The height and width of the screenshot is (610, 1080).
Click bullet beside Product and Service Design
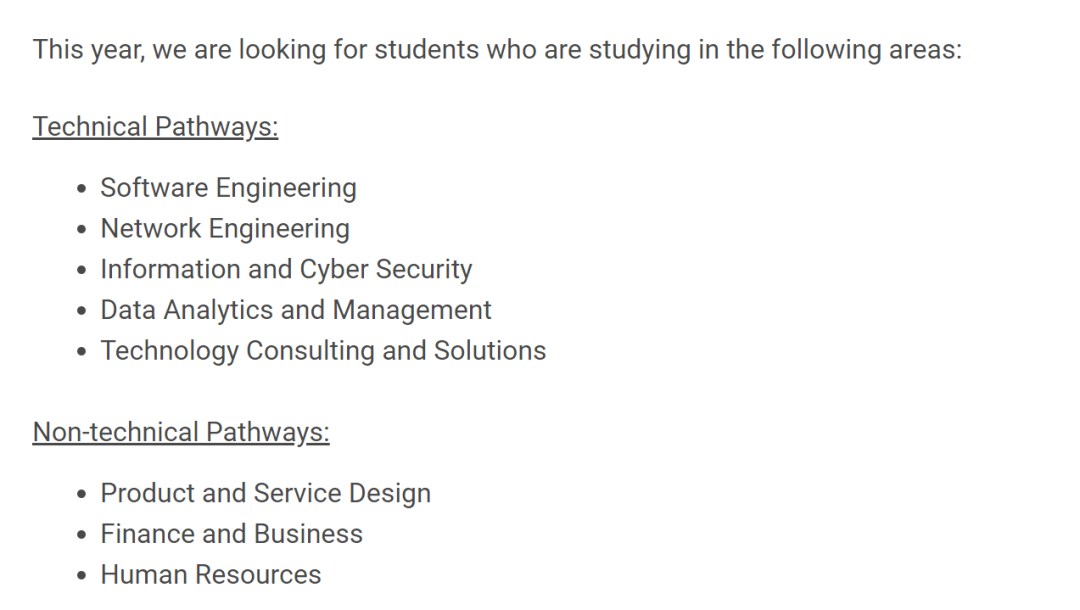(82, 494)
